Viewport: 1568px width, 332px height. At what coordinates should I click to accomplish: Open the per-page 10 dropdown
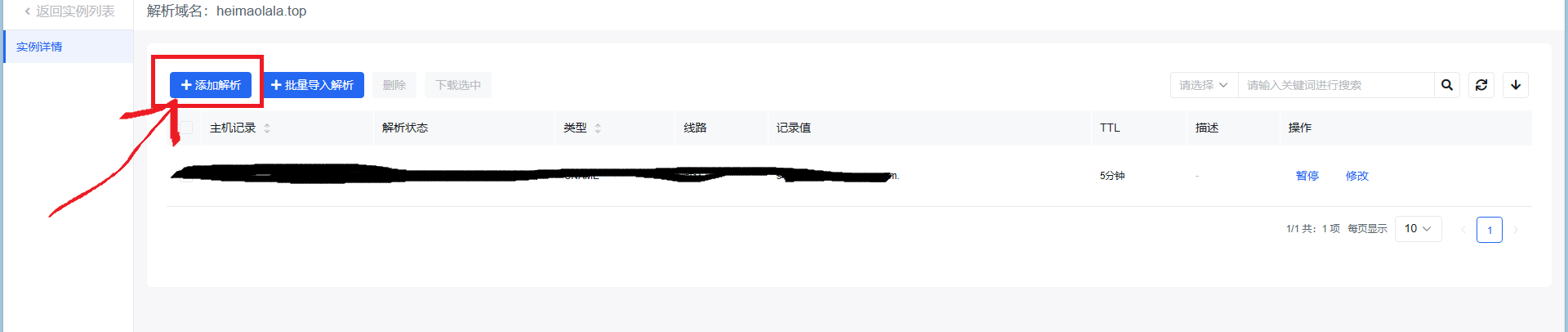(x=1418, y=229)
